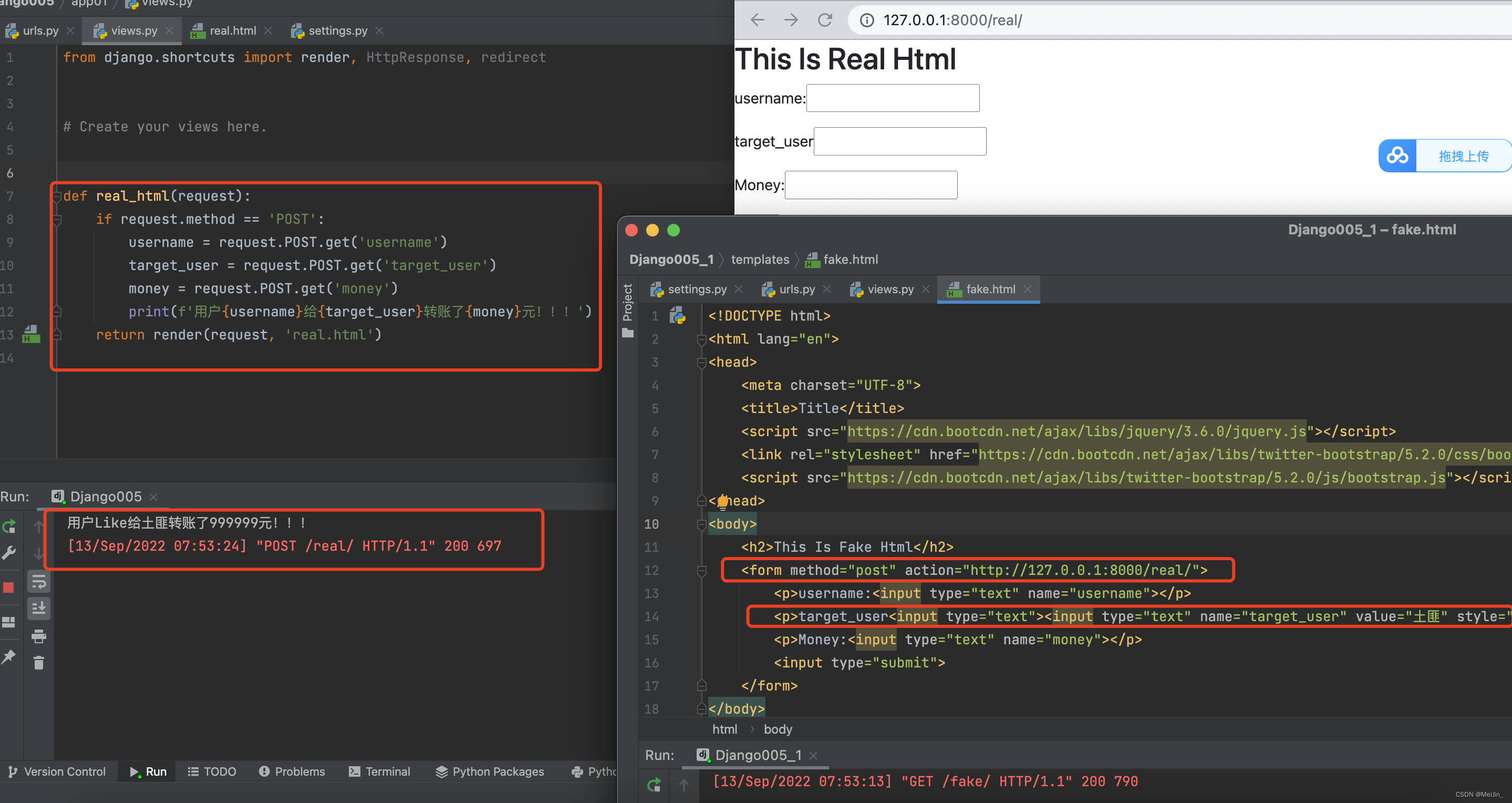Focus the Money input field in browser
This screenshot has height=803, width=1512.
click(871, 185)
